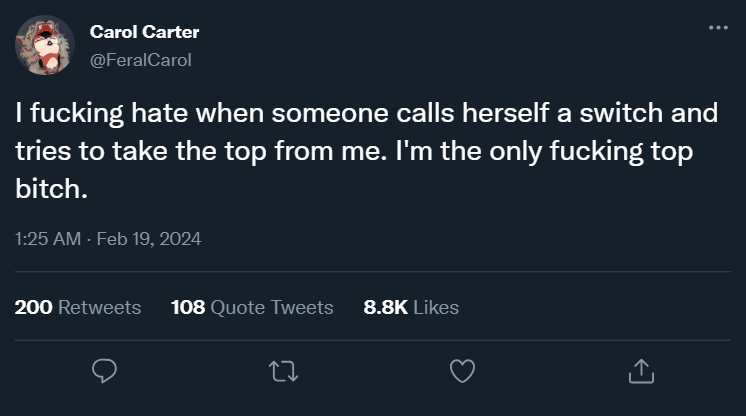
Task: View the Retweets label list
Action: [100, 307]
